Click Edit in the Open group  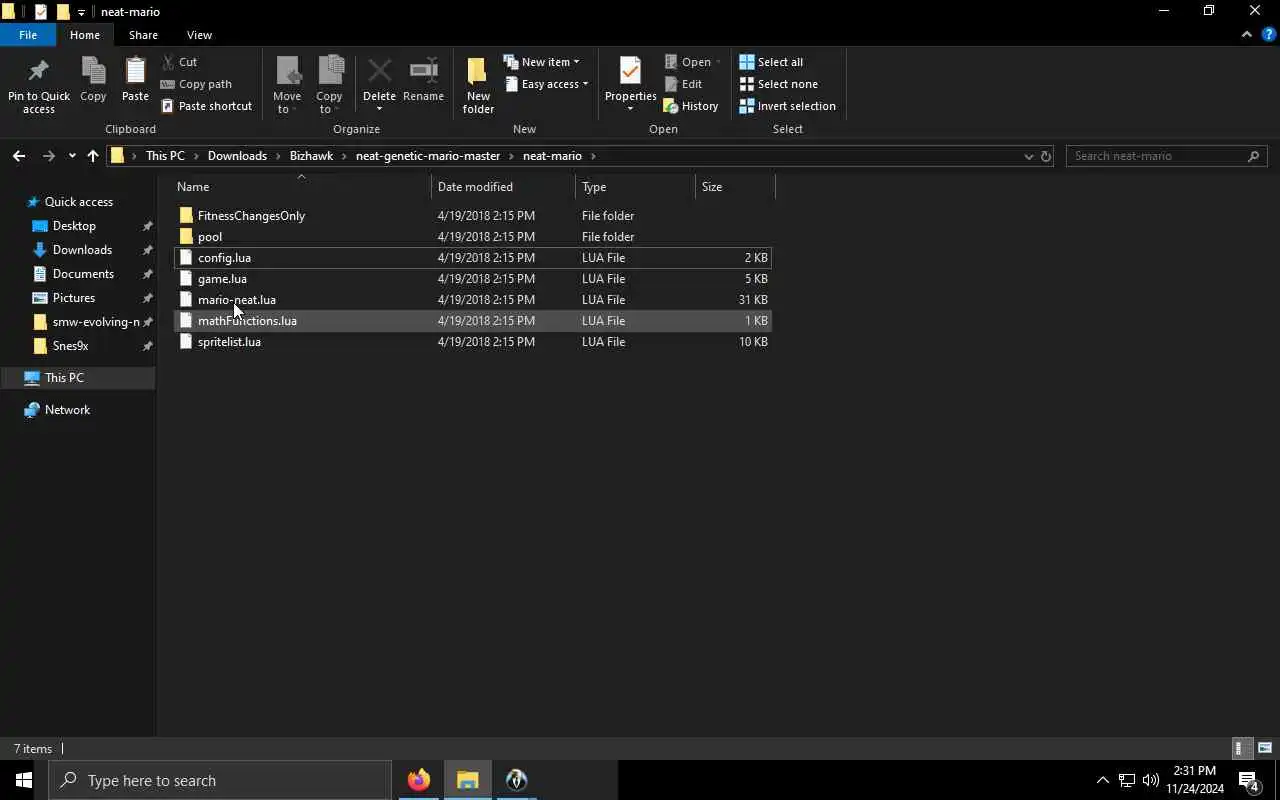click(683, 84)
